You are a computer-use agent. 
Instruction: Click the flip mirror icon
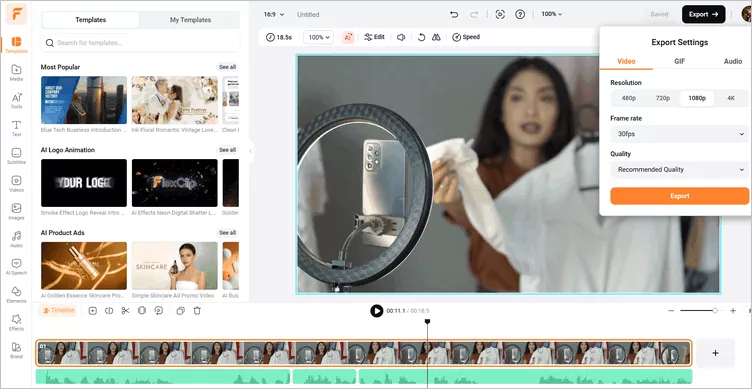pos(436,37)
